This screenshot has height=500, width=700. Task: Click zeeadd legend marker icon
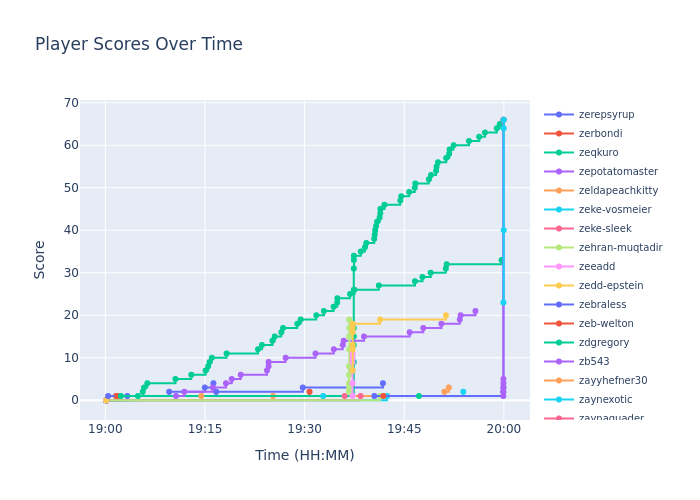point(559,267)
